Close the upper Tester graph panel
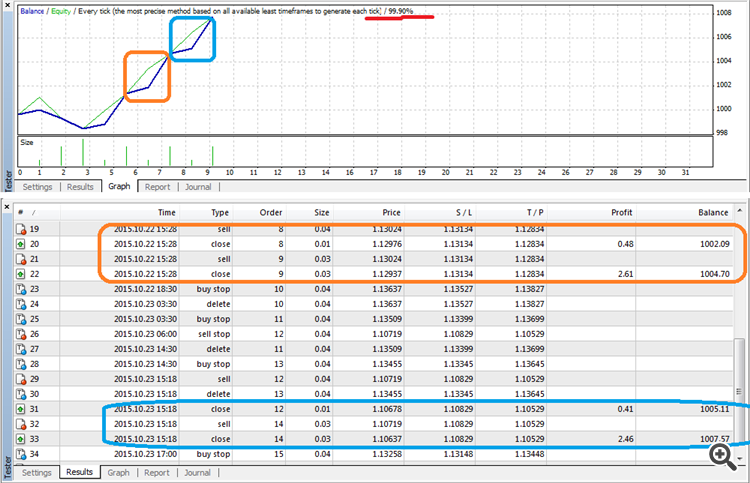The width and height of the screenshot is (750, 483). 7,5
